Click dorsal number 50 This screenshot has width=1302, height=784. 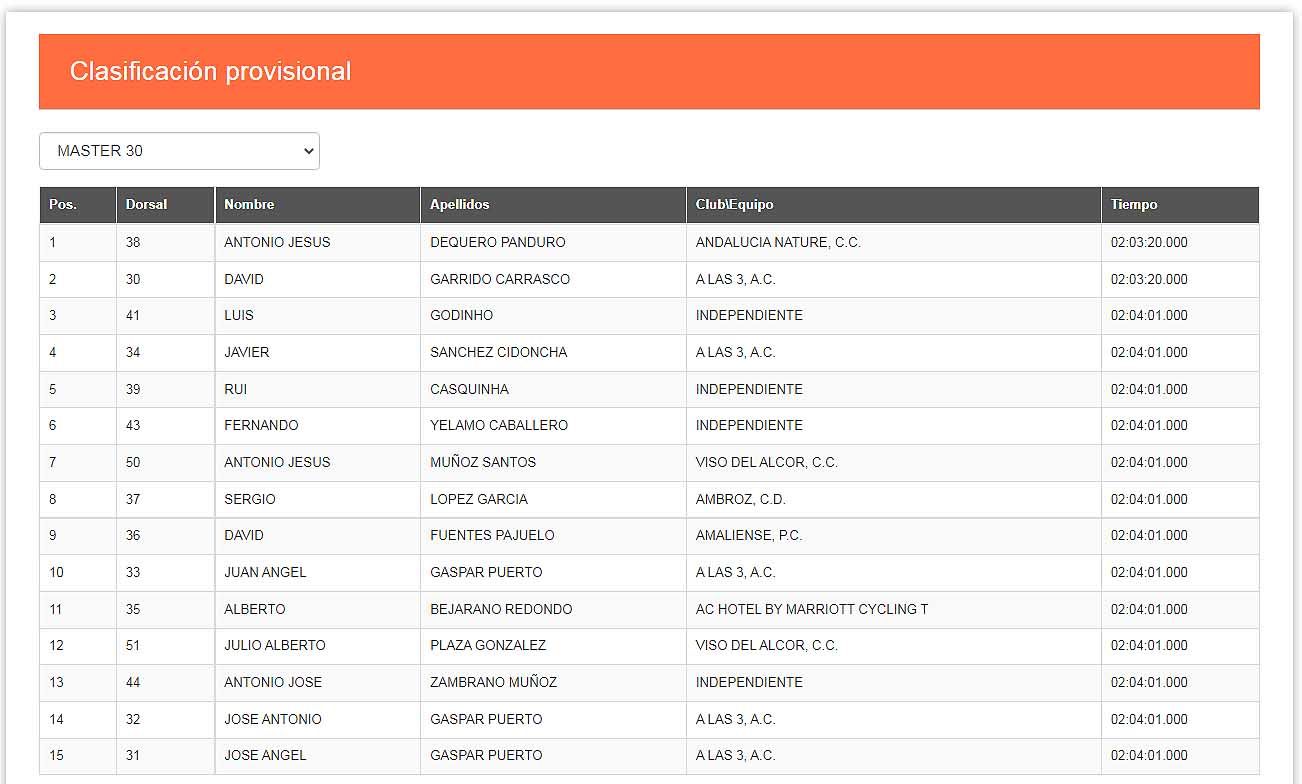coord(133,462)
